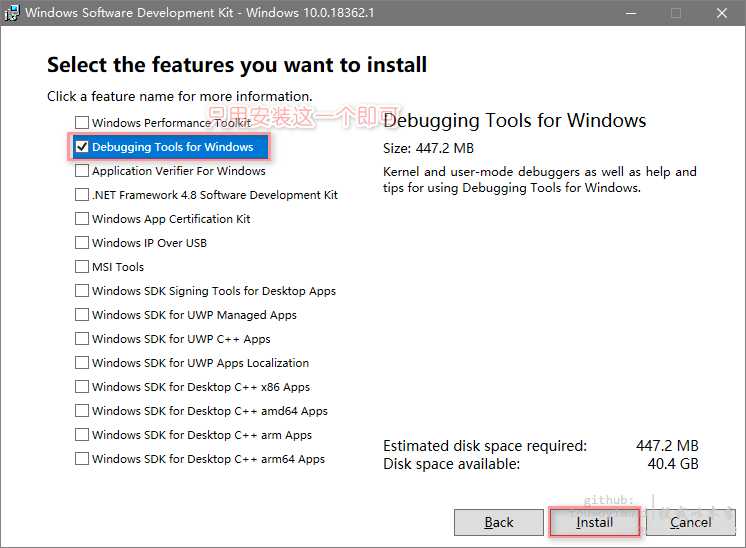Screen dimensions: 746x548
Task: Uncheck Debugging Tools for Windows
Action: [82, 147]
